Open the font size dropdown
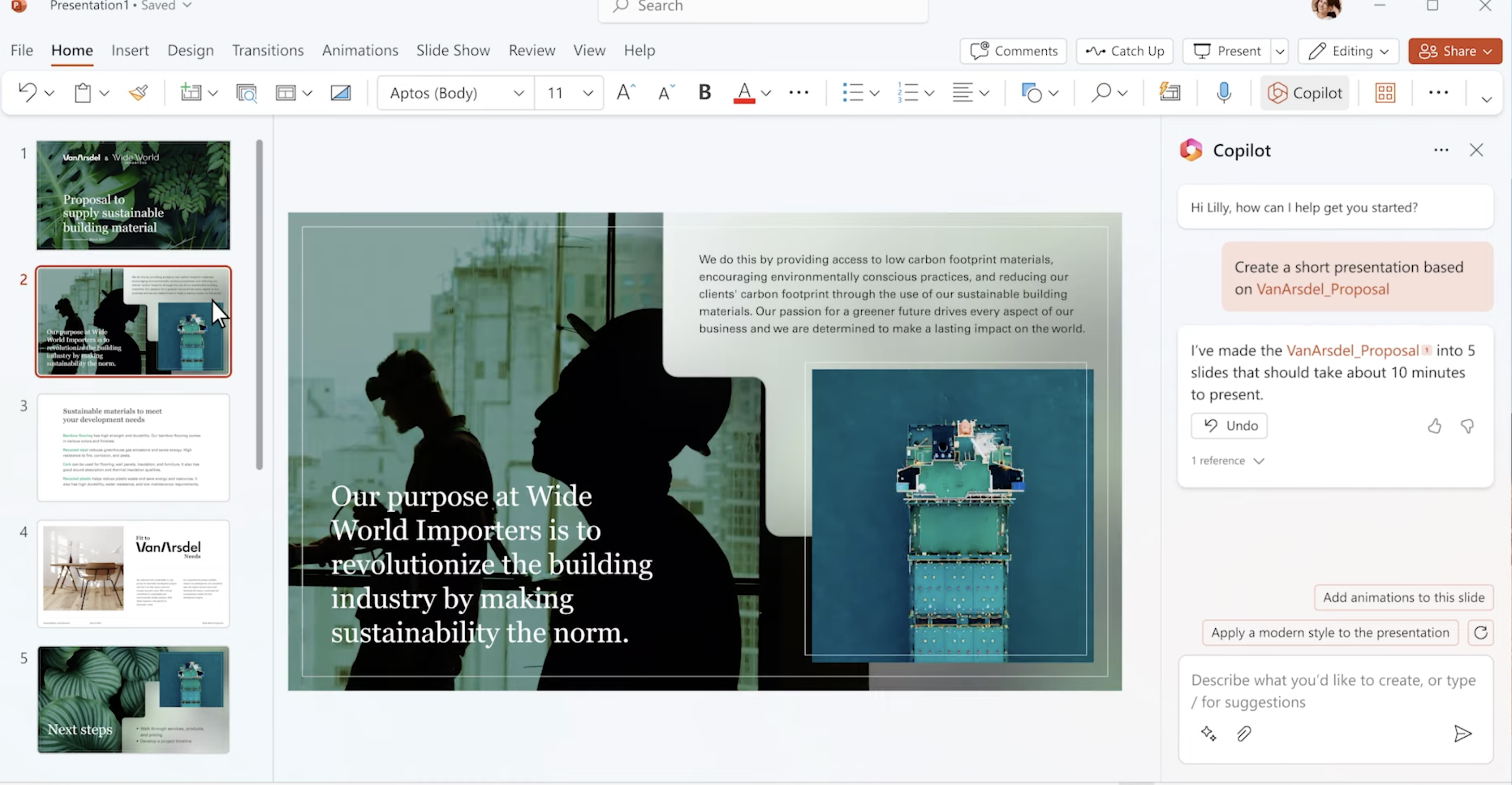This screenshot has height=785, width=1512. pyautogui.click(x=588, y=93)
